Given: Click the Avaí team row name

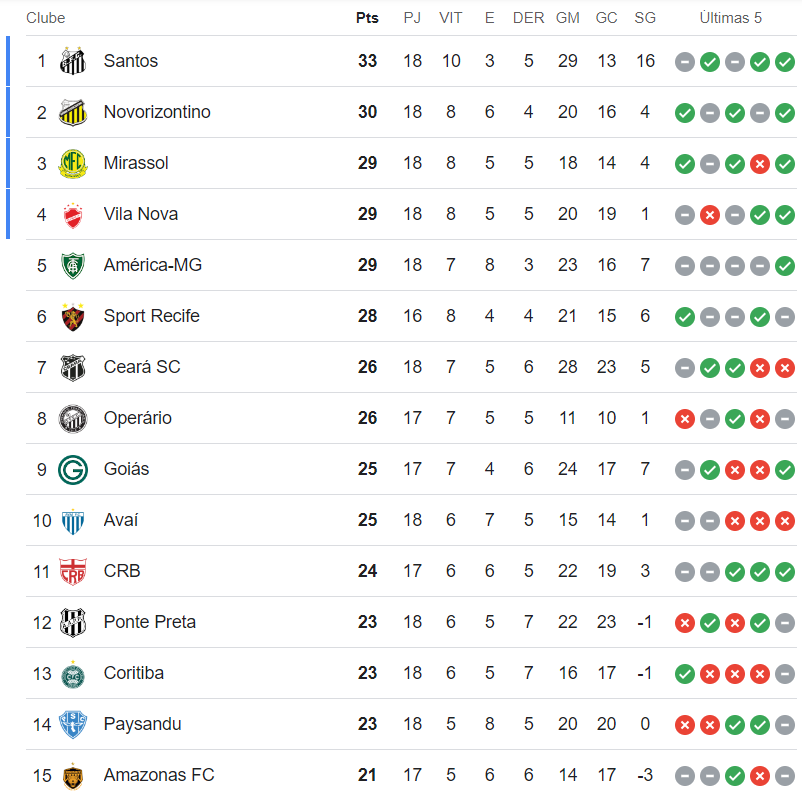Looking at the screenshot, I should tap(121, 520).
